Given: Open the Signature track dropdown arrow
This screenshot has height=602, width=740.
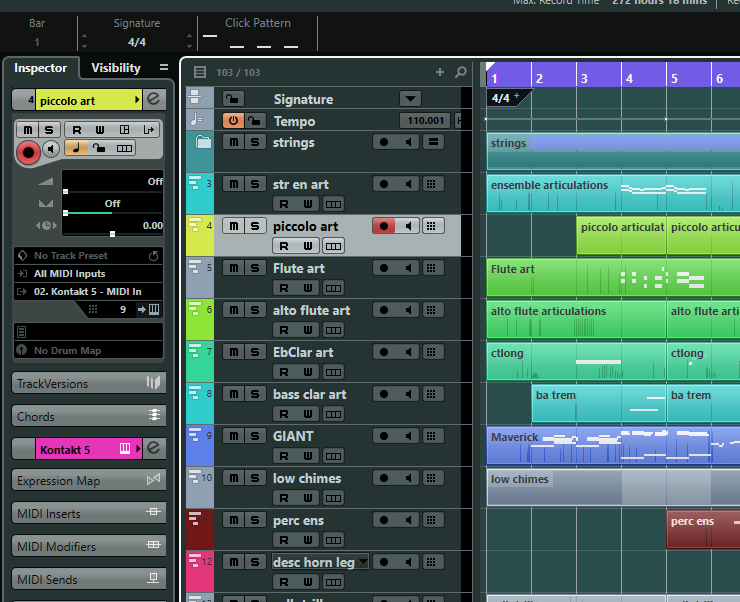Looking at the screenshot, I should click(x=410, y=99).
